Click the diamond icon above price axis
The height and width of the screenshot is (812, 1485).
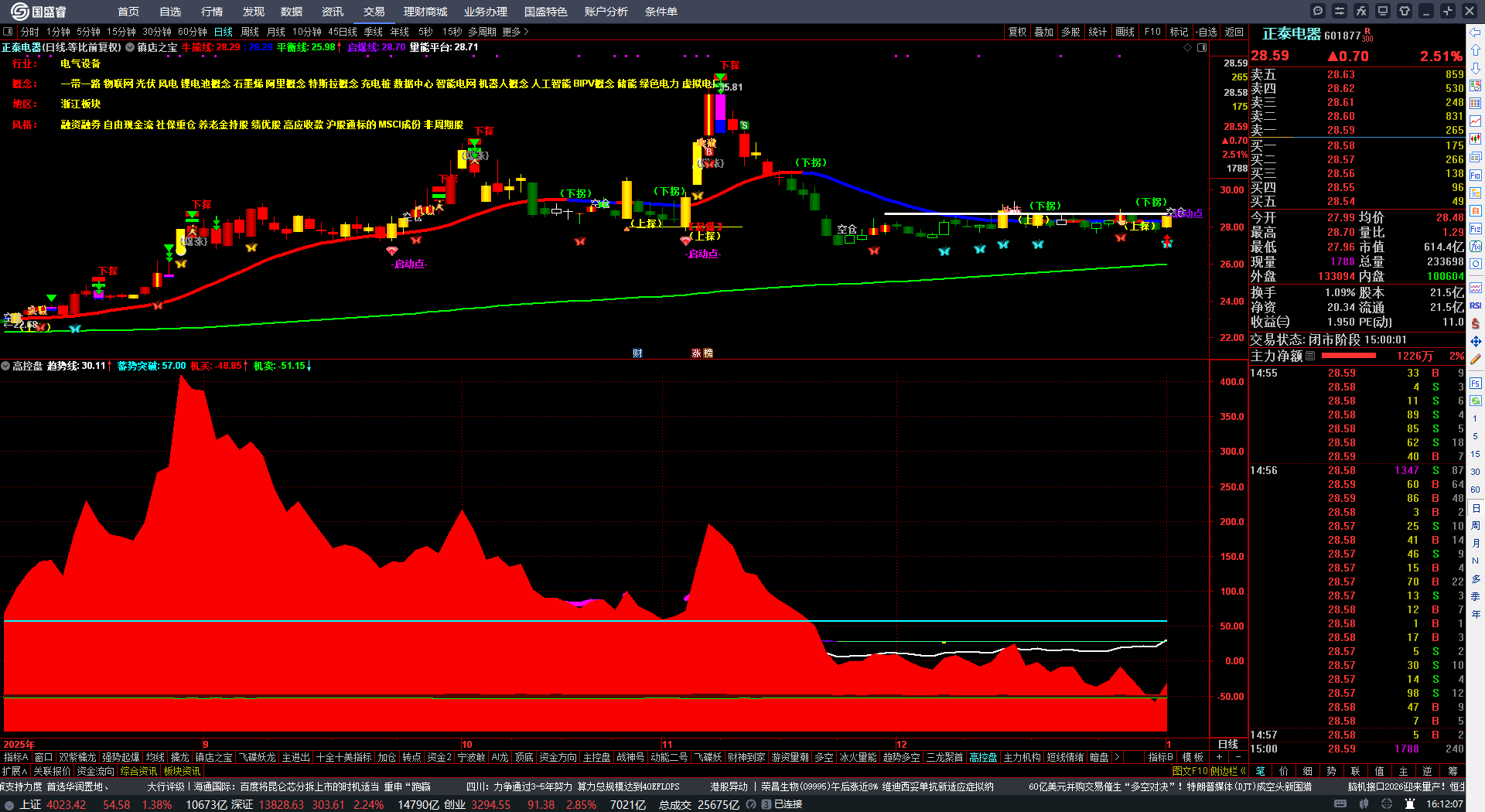(x=1188, y=48)
